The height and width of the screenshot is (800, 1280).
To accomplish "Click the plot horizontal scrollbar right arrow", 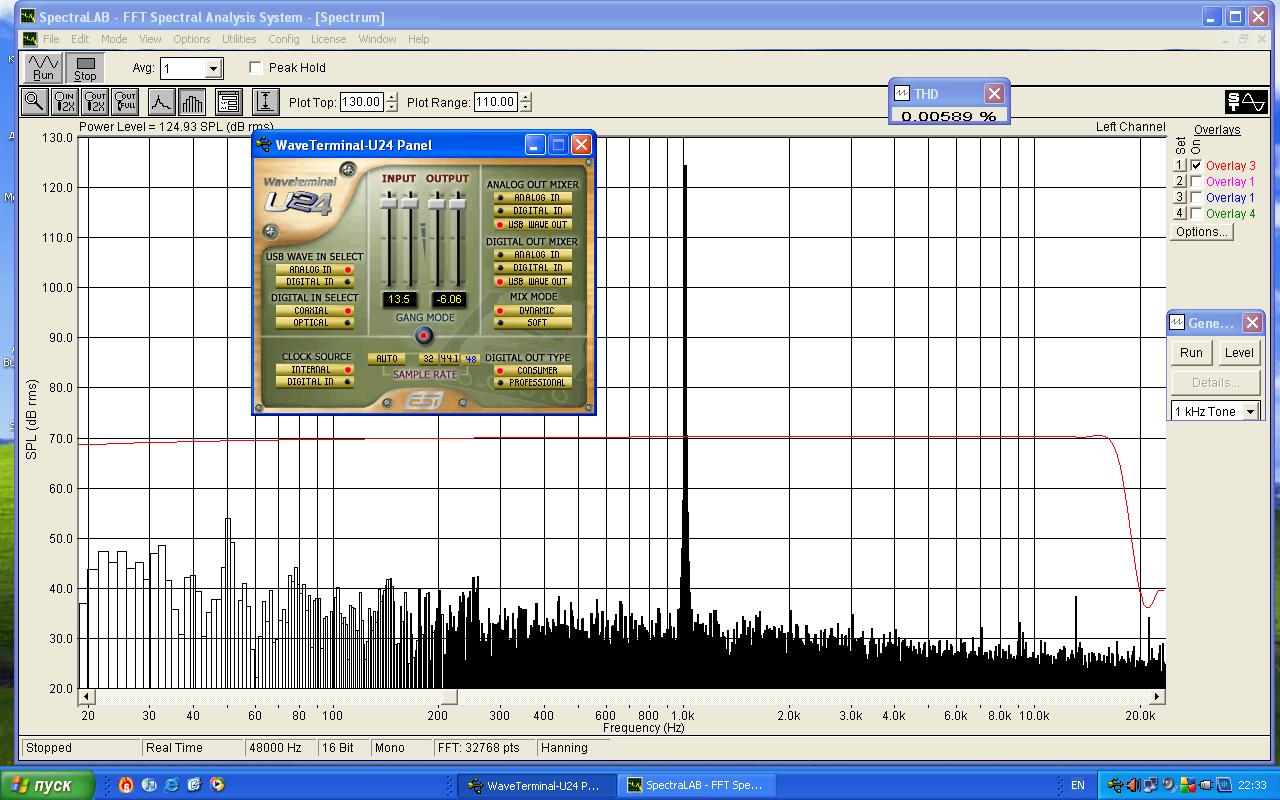I will 1157,696.
